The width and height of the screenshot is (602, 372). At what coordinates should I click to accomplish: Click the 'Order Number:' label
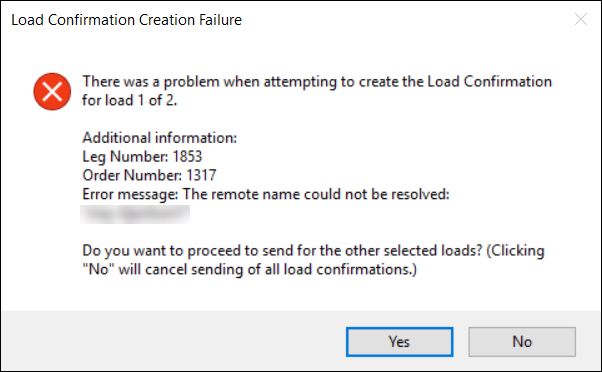tap(132, 175)
